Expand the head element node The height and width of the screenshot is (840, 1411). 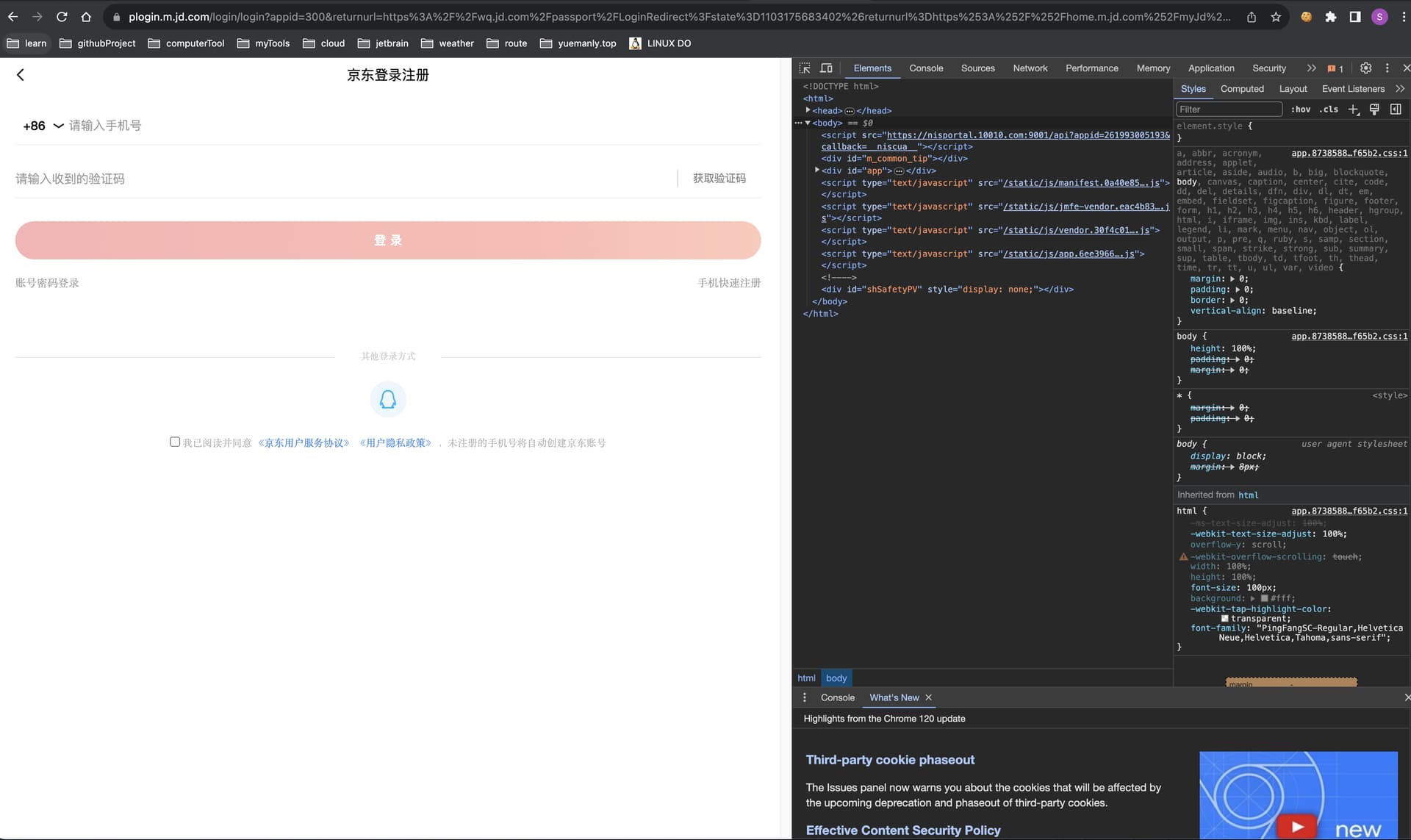808,110
